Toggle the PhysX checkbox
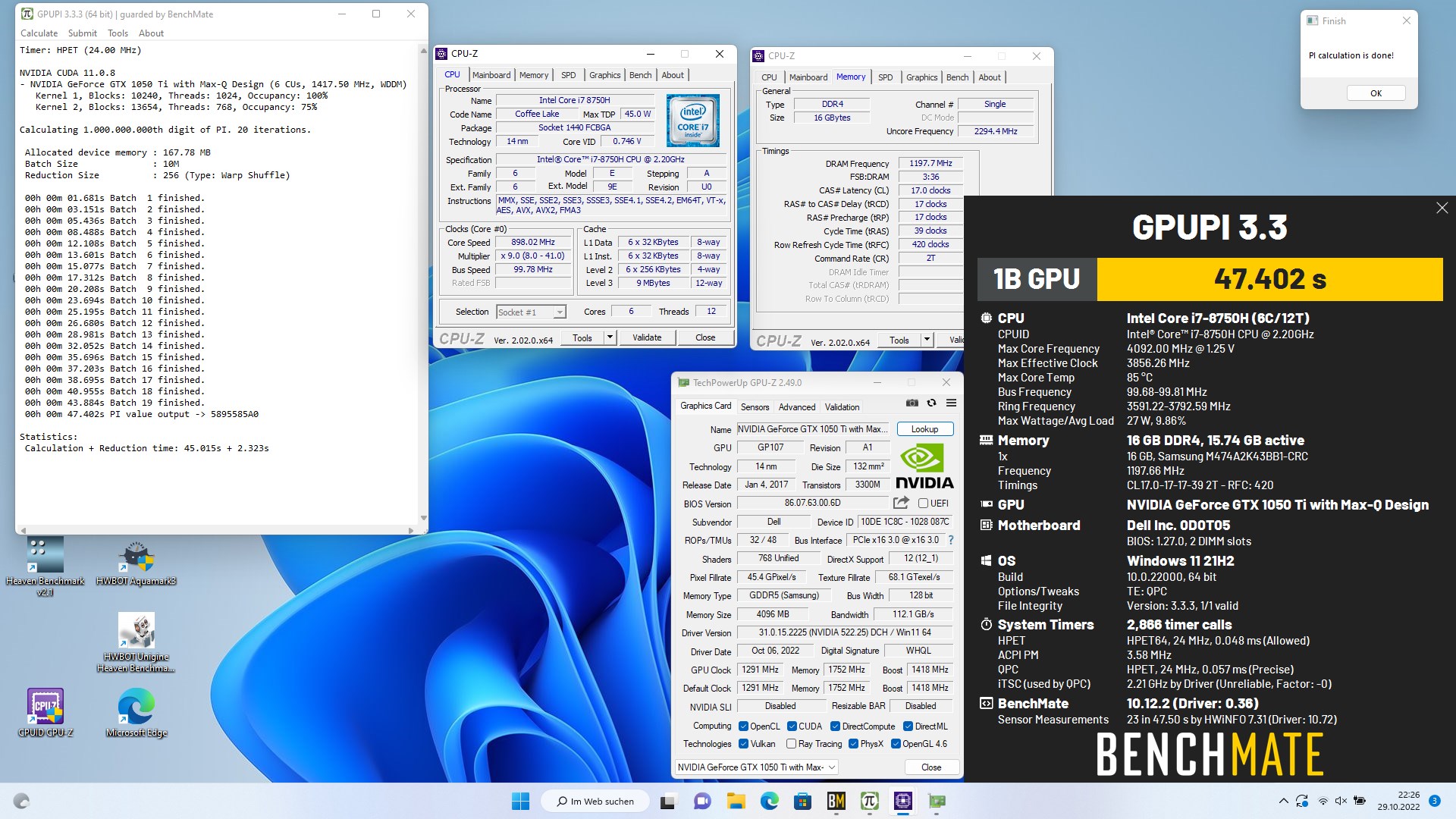This screenshot has width=1456, height=819. (x=853, y=744)
